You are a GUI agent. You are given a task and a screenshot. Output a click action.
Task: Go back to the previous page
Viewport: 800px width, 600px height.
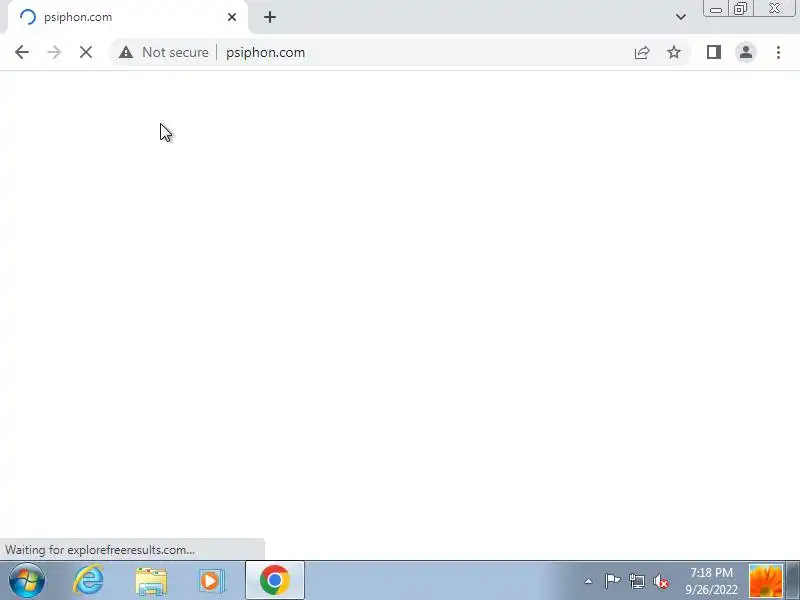pyautogui.click(x=22, y=52)
